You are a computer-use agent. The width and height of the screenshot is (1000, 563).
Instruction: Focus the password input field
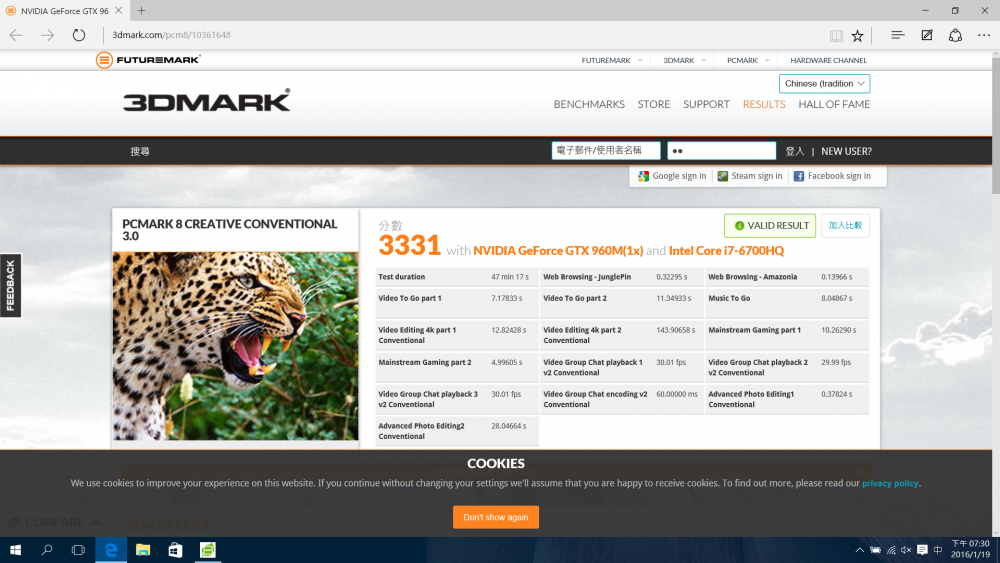coord(721,150)
